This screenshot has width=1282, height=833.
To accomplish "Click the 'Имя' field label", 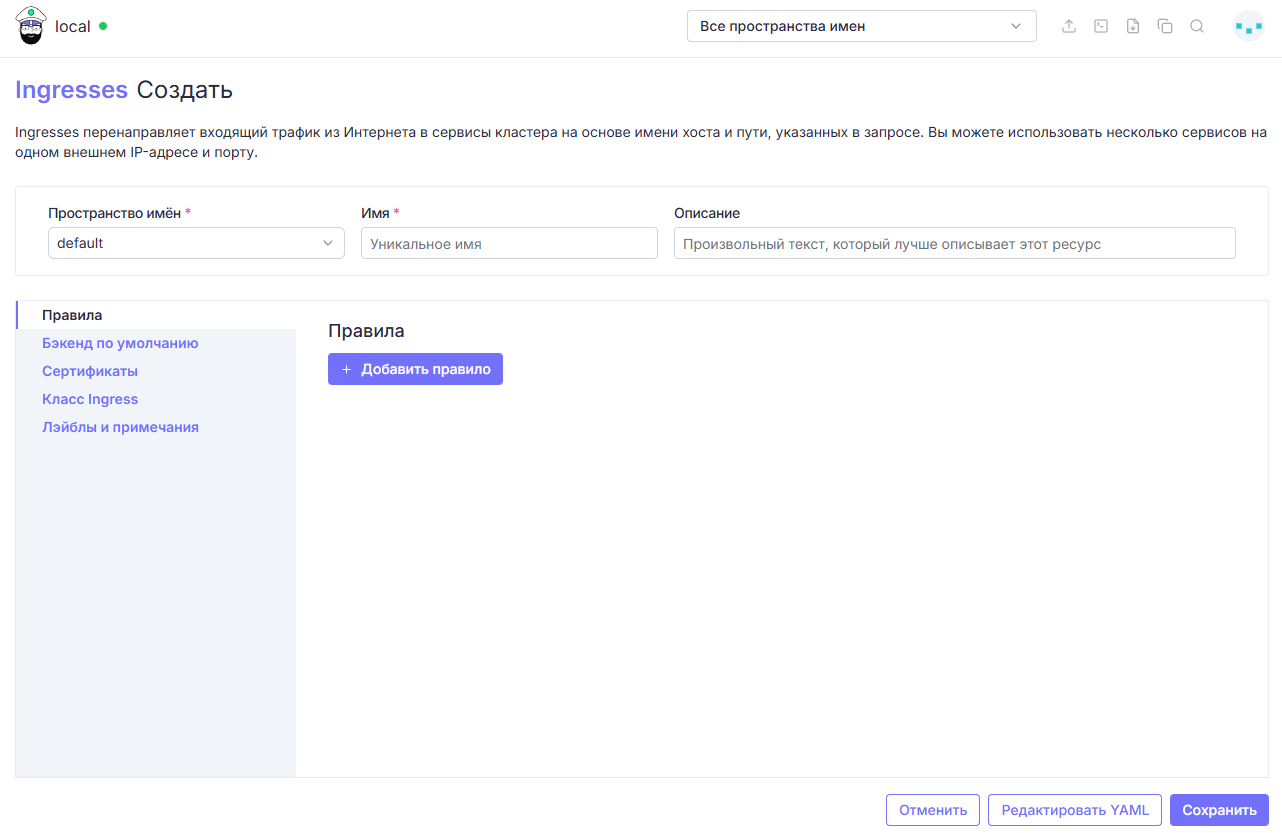I will click(x=375, y=213).
